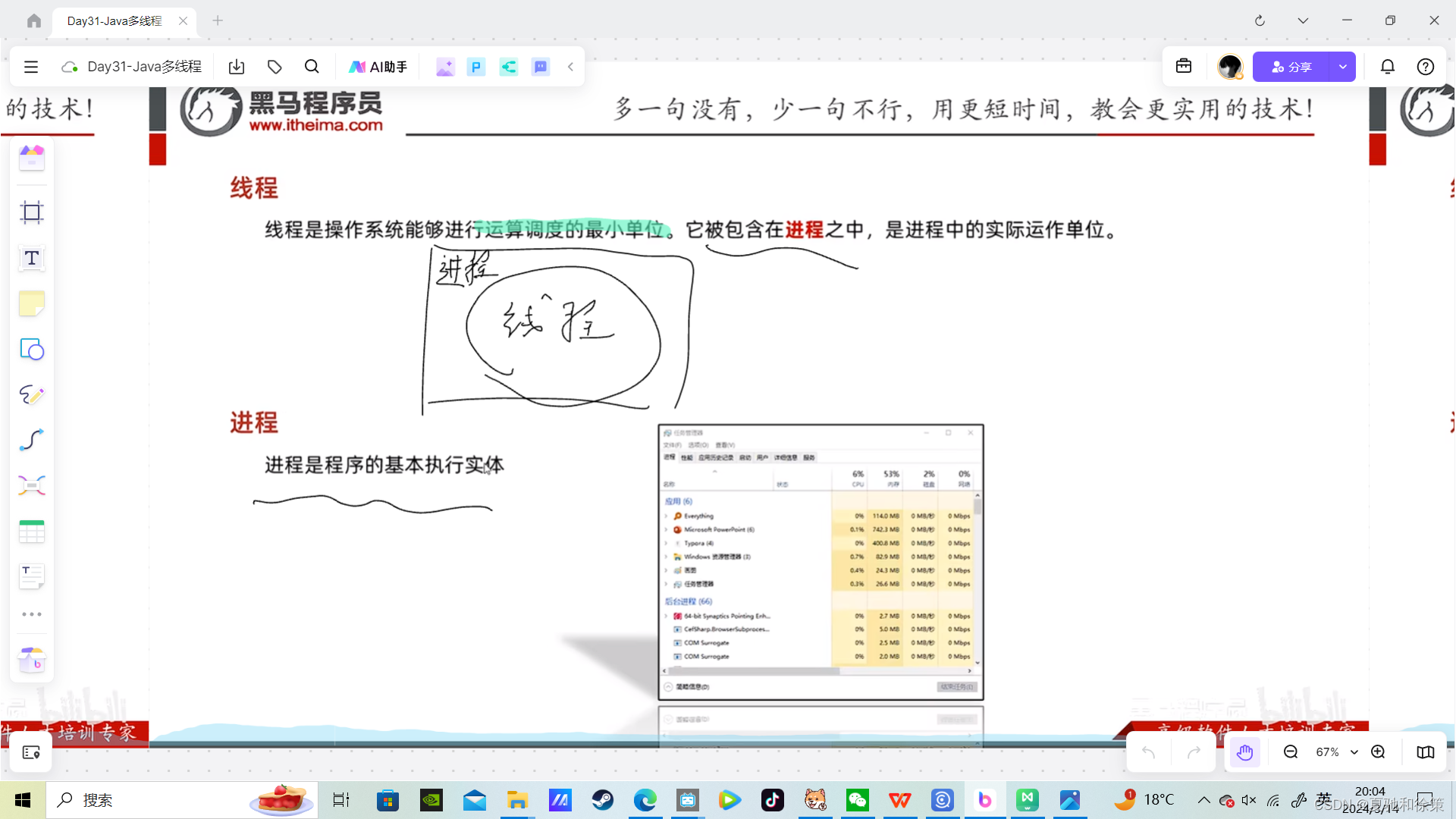
Task: Collapse the top toolbar plugins chevron
Action: point(570,67)
